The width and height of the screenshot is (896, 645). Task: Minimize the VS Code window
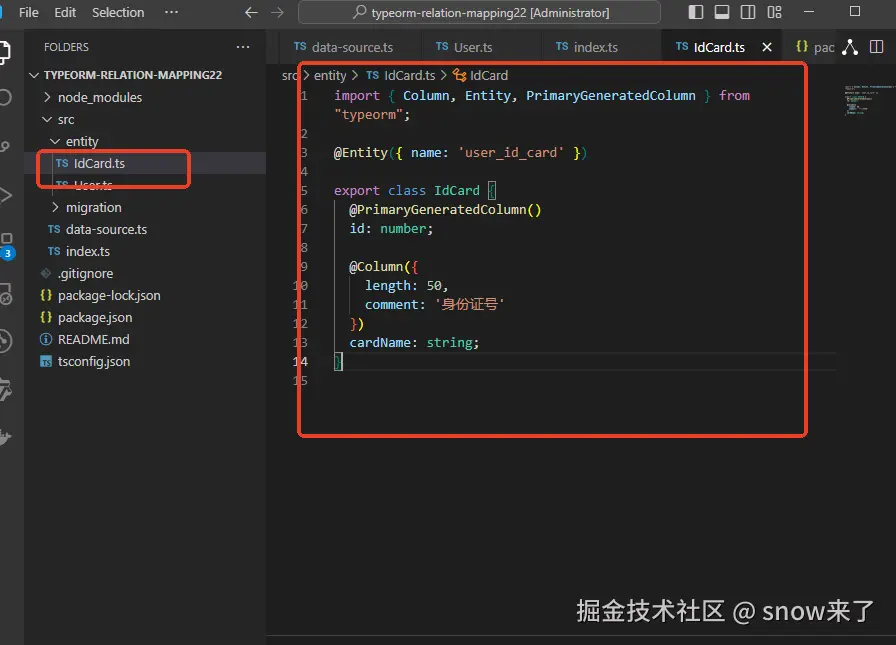pos(809,11)
